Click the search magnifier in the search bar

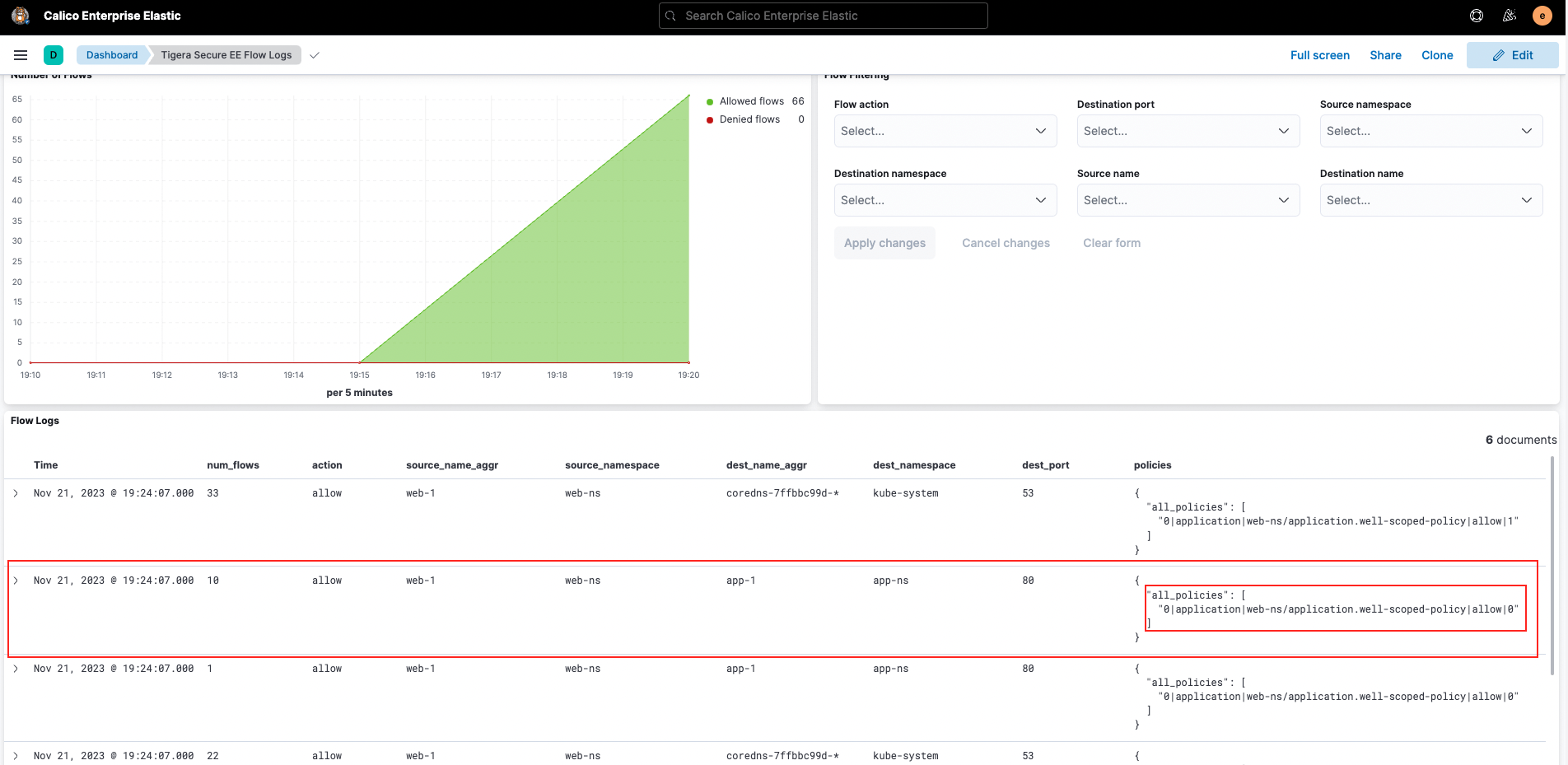[670, 16]
